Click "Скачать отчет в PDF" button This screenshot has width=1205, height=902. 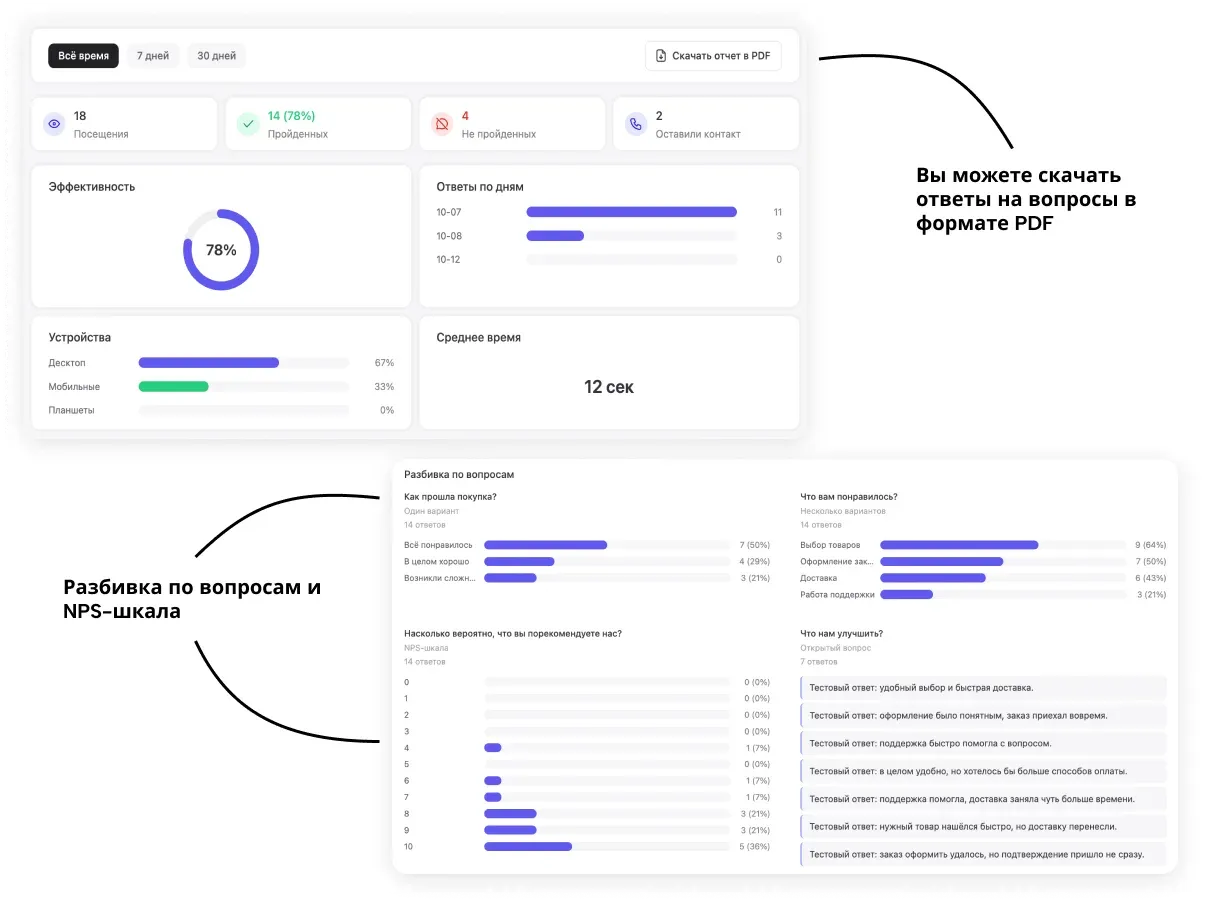click(713, 56)
